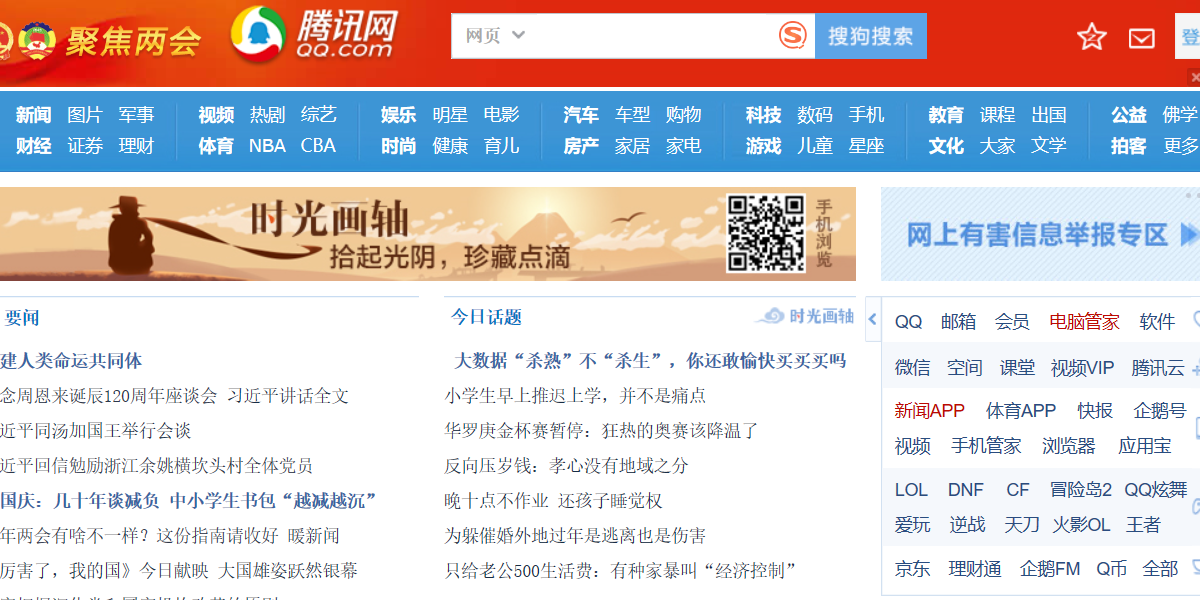The image size is (1200, 600).
Task: Select 科技 in the navigation bar
Action: coord(763,115)
